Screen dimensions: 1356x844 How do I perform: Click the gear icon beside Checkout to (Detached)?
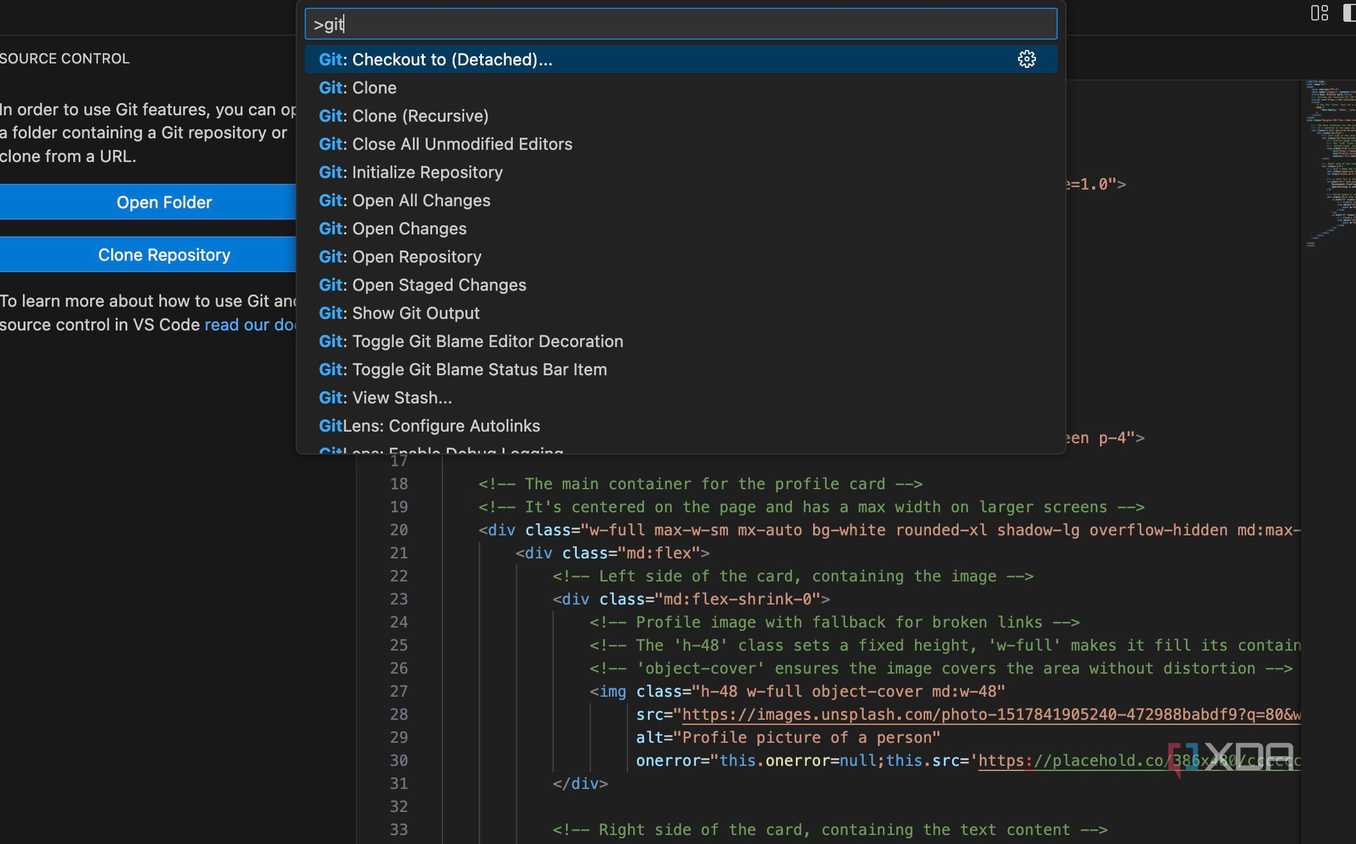tap(1027, 59)
